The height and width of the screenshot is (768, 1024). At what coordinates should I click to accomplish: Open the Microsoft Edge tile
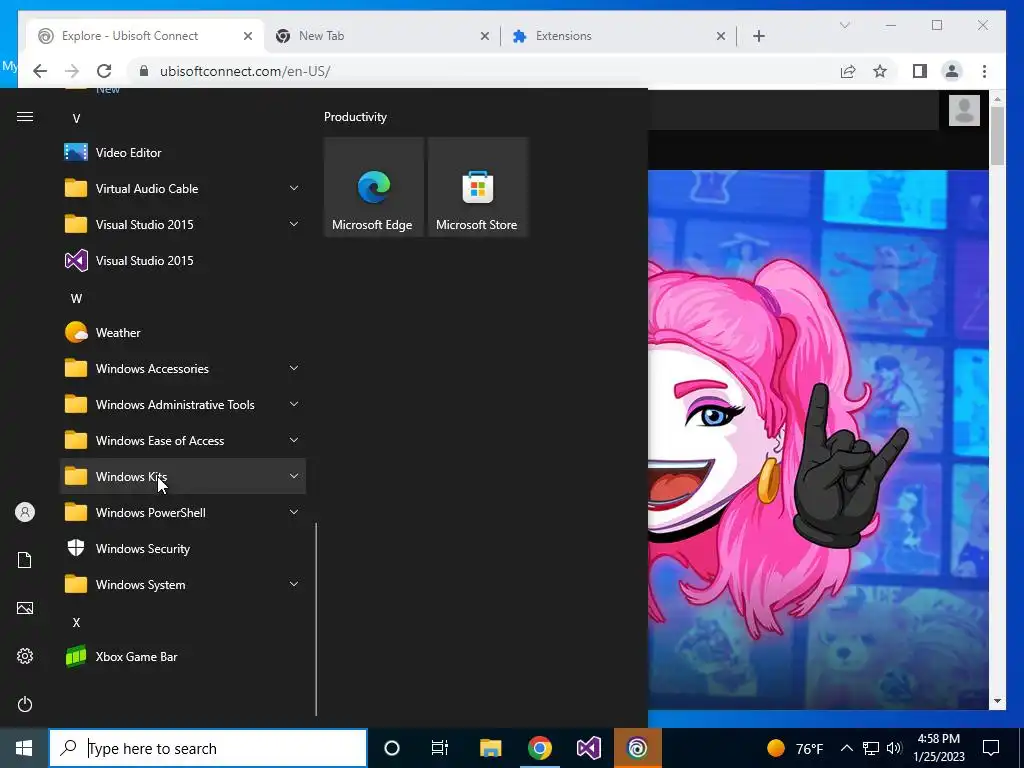[374, 187]
